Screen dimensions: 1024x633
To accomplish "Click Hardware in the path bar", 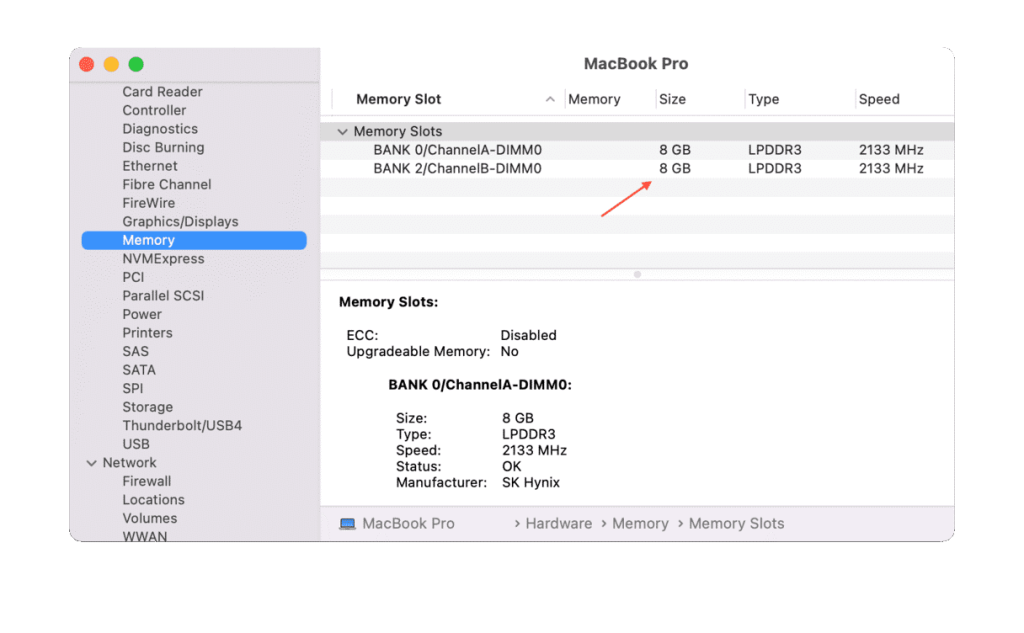I will [558, 524].
